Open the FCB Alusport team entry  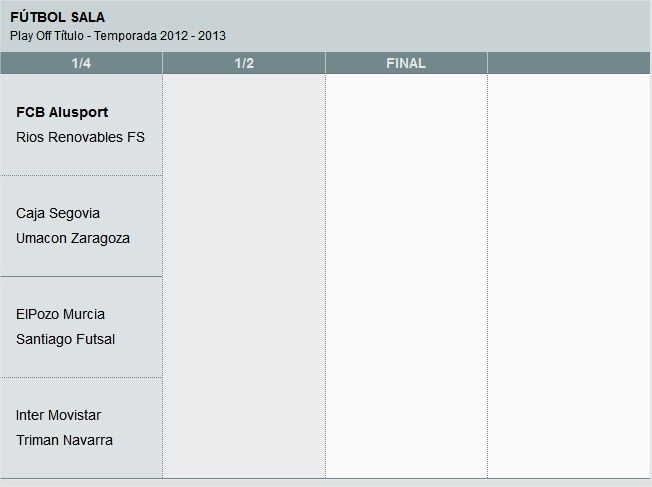click(x=62, y=112)
